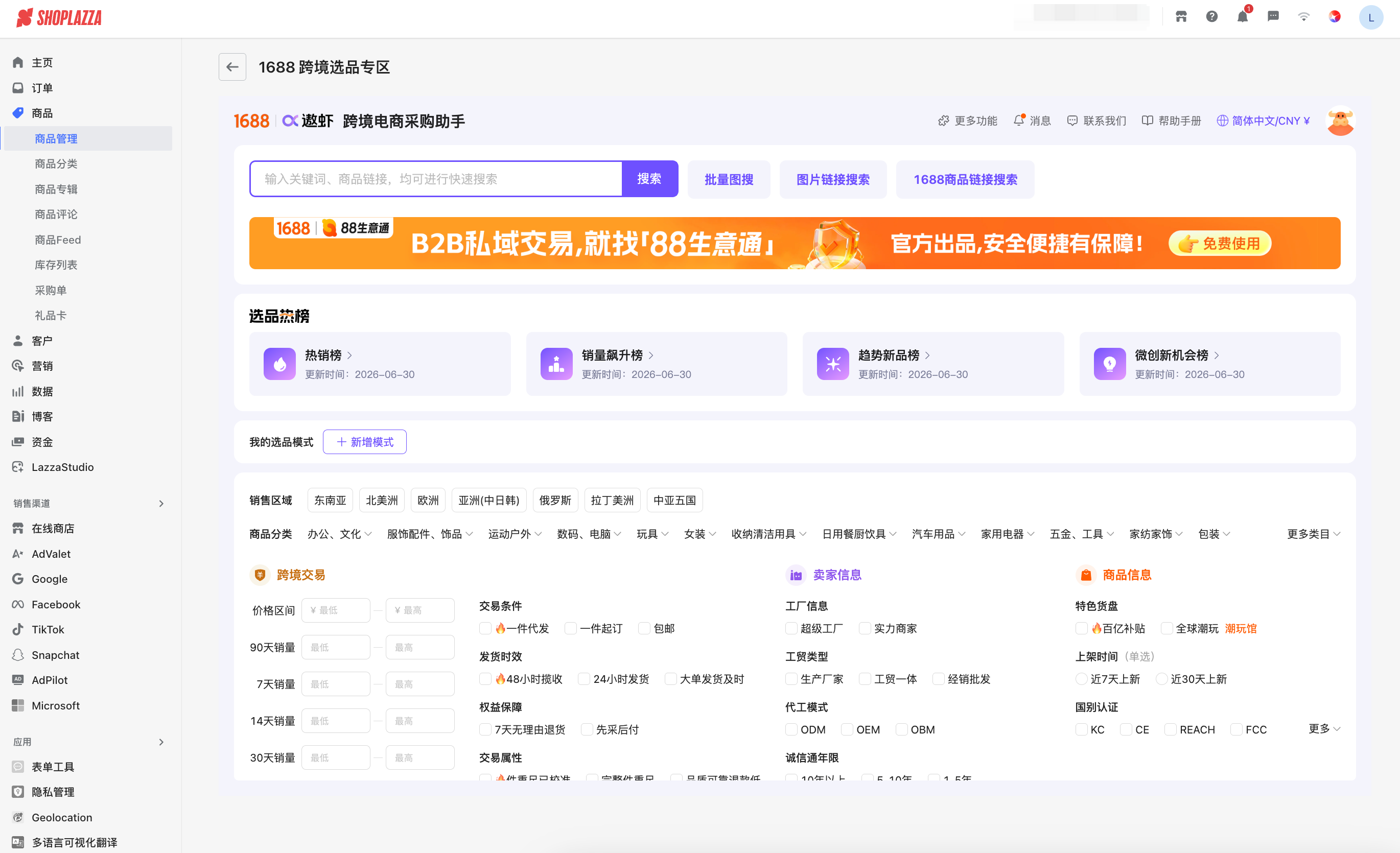The width and height of the screenshot is (1400, 853).
Task: Expand 服饰配件、饰品 category dropdown
Action: [430, 533]
